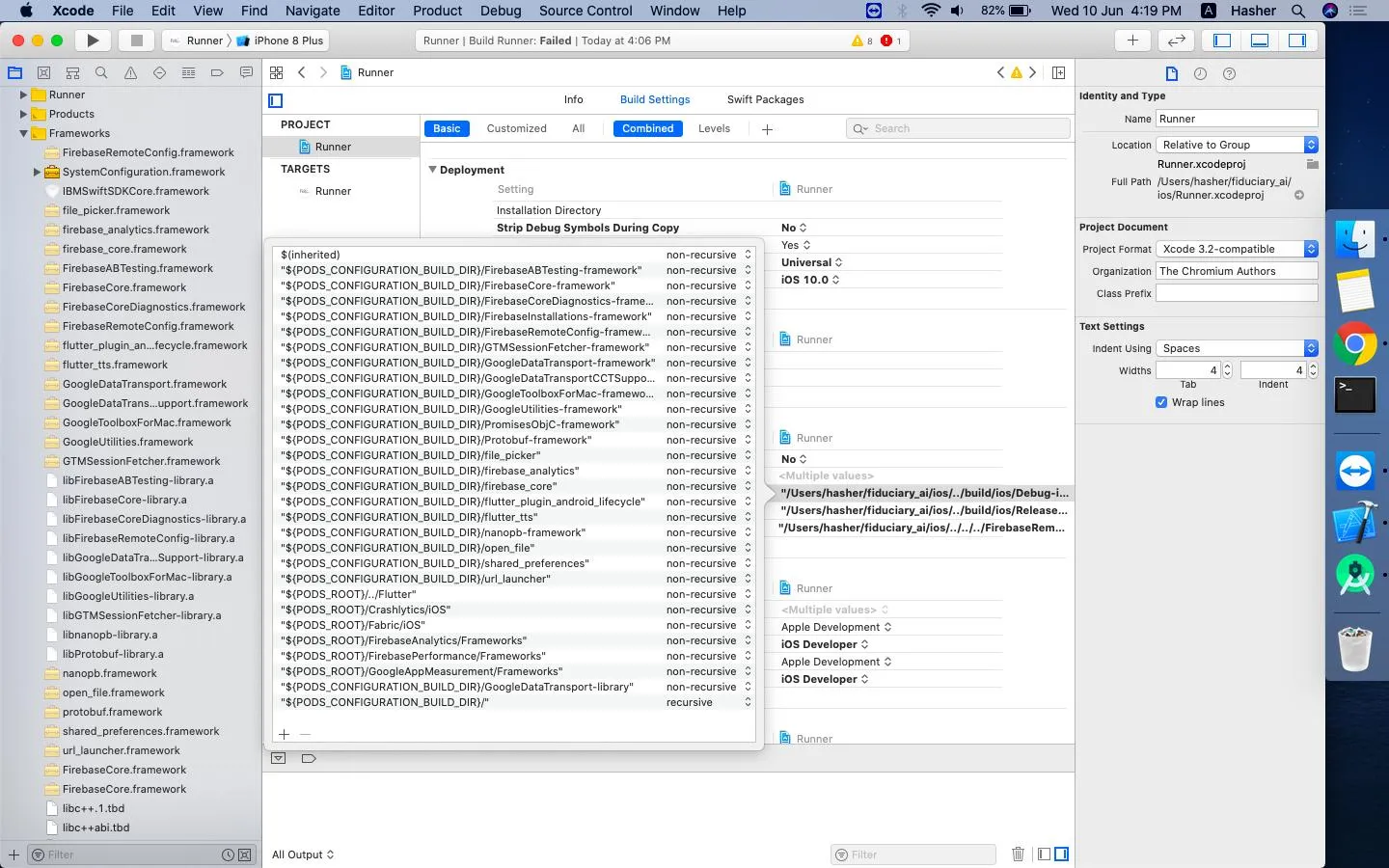Show the Quick Help inspector icon
This screenshot has width=1389, height=868.
coord(1229,73)
